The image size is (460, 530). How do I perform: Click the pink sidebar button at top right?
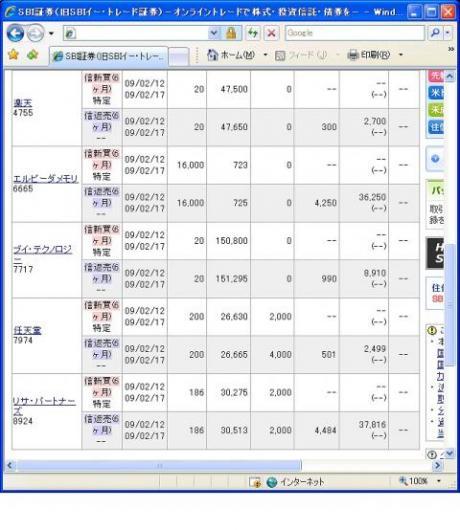click(436, 76)
